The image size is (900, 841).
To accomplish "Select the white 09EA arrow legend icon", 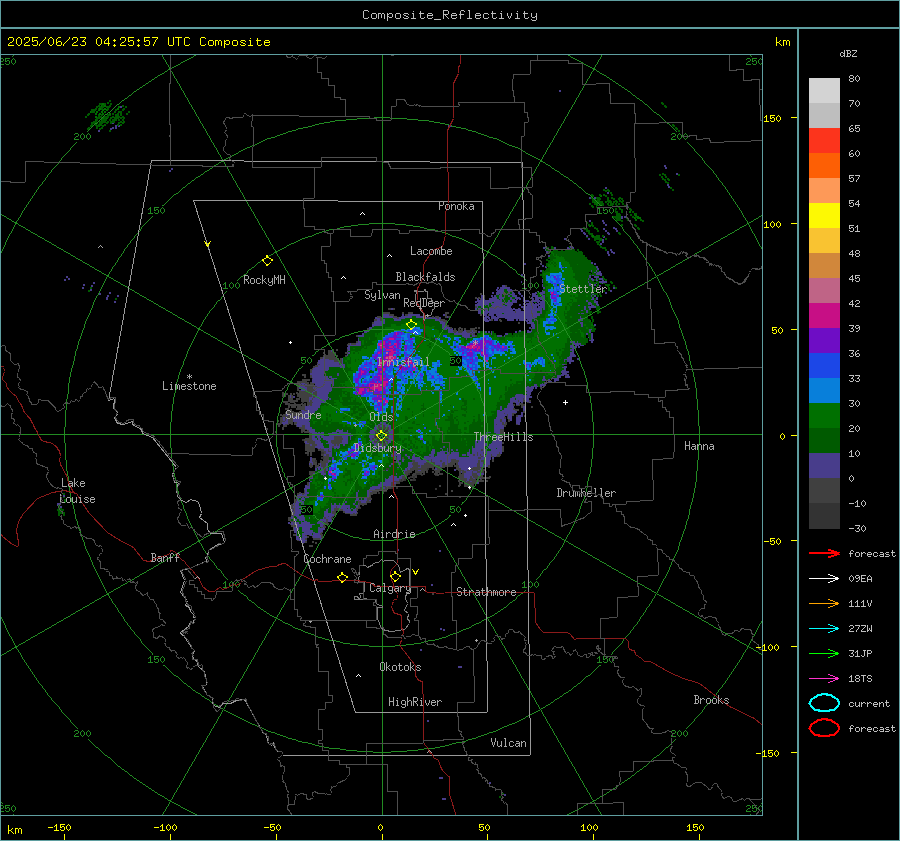I will pyautogui.click(x=824, y=578).
